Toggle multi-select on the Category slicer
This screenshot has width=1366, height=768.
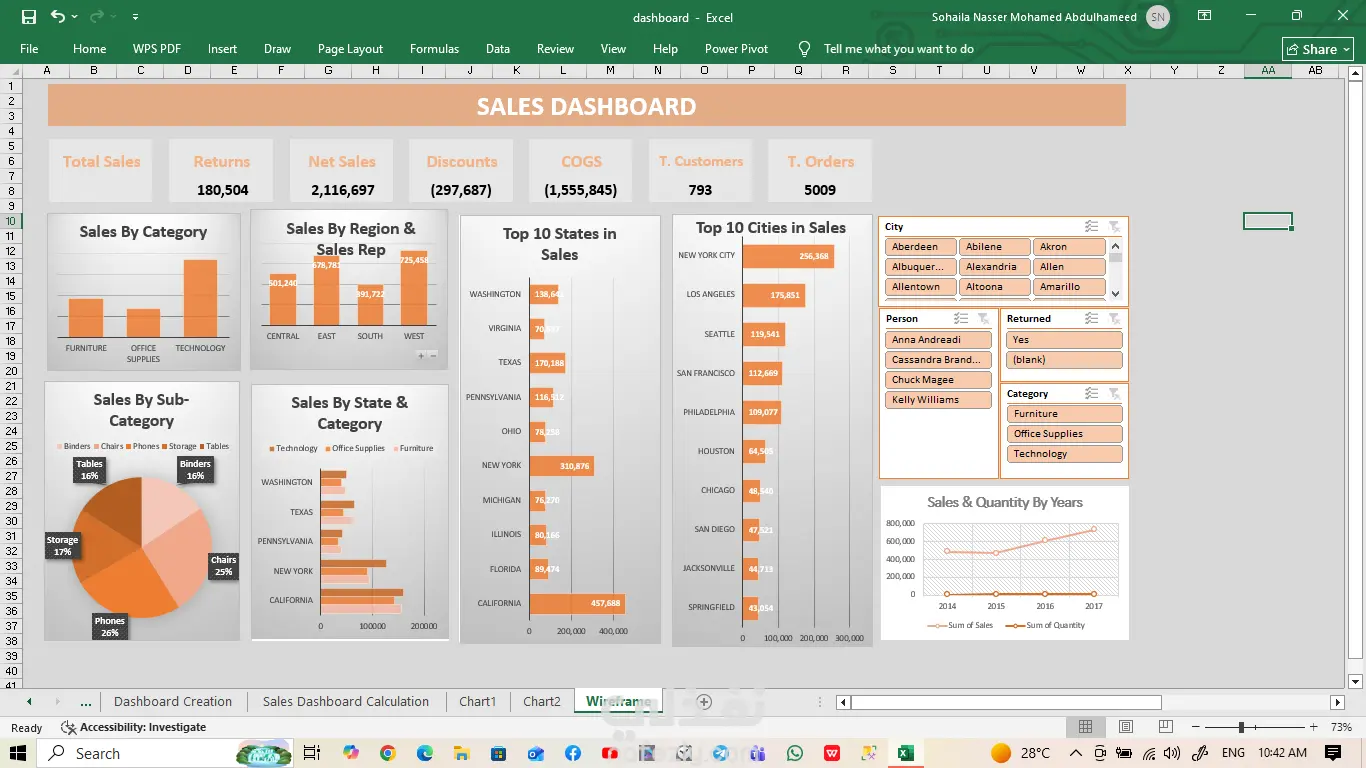[x=1092, y=394]
